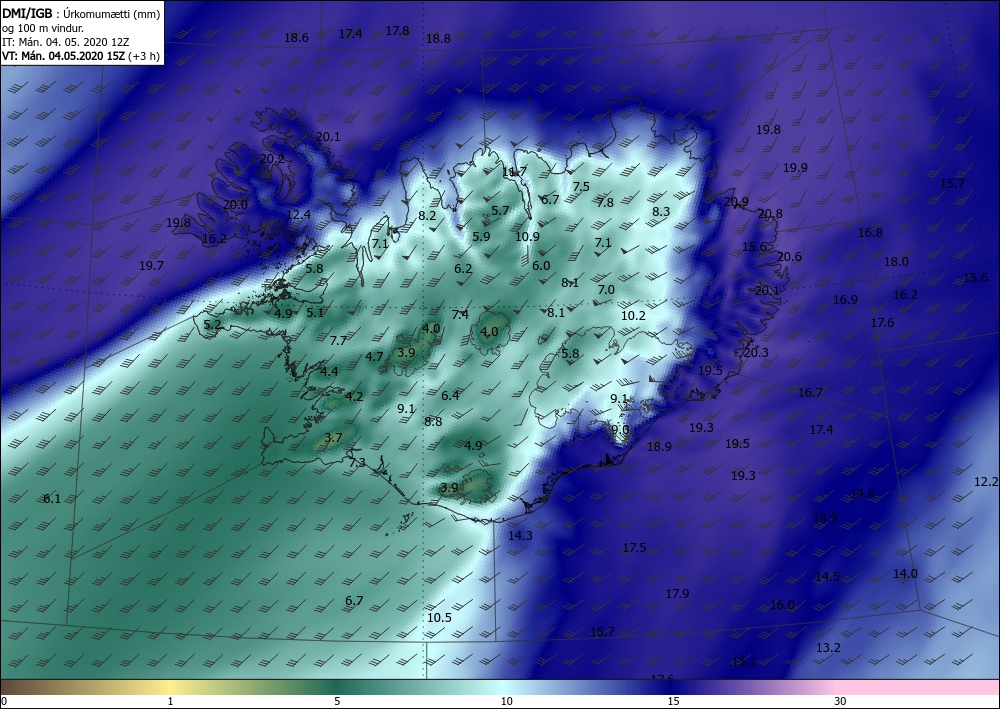Click the legend tick label '15'
The height and width of the screenshot is (709, 1000).
(x=673, y=702)
